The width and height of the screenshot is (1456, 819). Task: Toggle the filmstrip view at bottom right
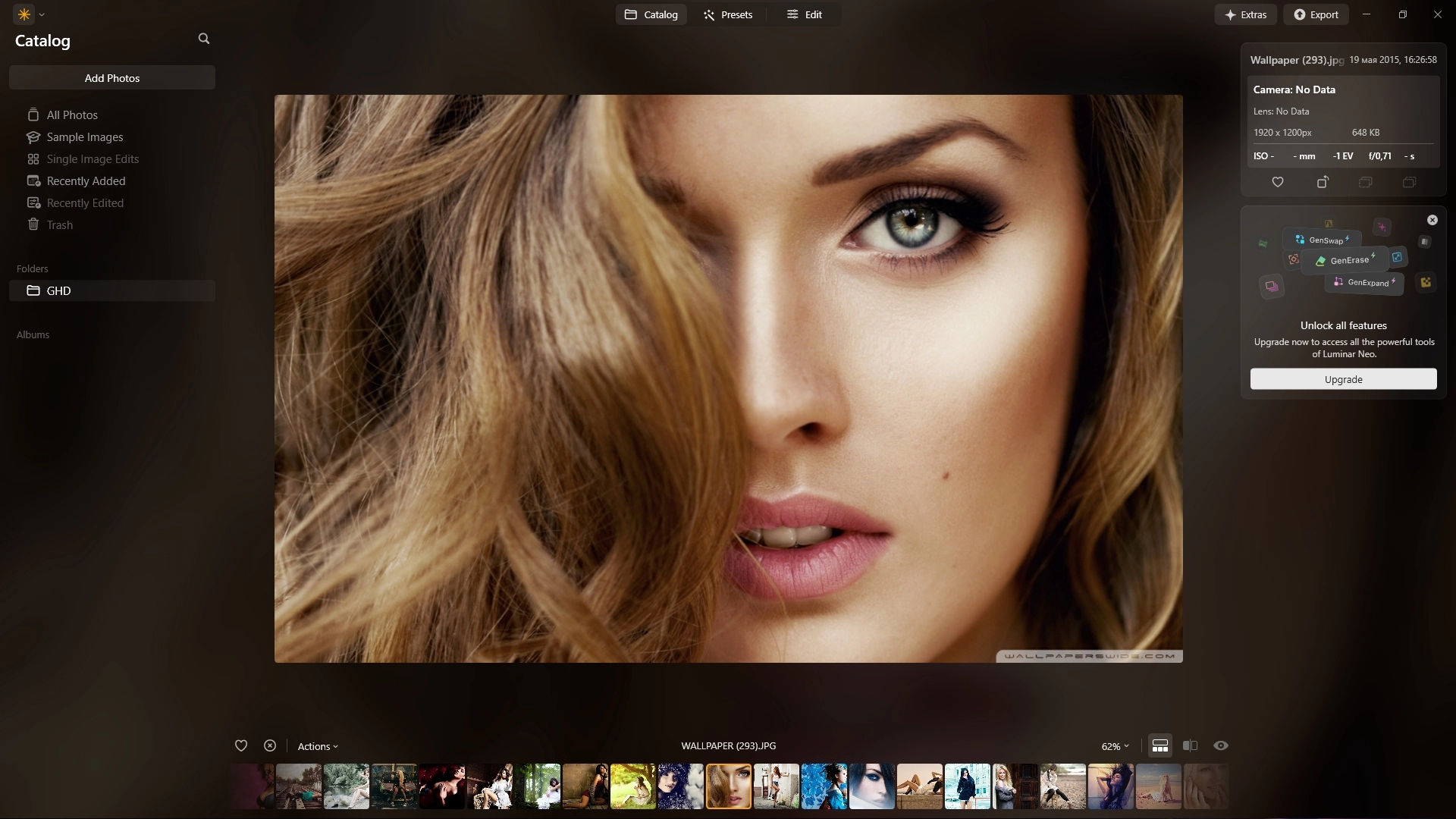click(x=1159, y=745)
